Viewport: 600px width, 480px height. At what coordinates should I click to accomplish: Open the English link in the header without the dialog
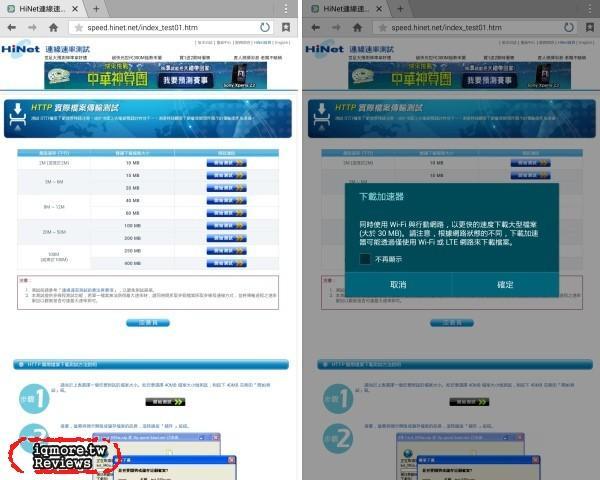[282, 42]
